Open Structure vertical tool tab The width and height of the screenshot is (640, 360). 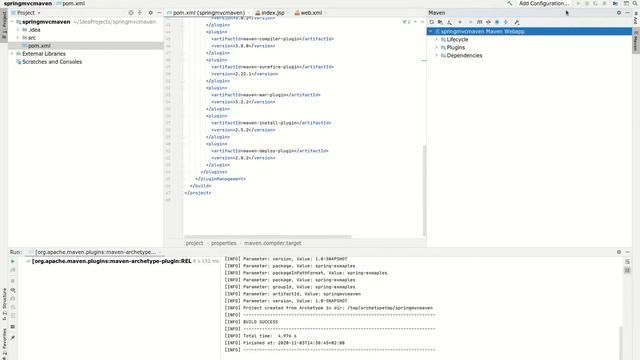4,304
